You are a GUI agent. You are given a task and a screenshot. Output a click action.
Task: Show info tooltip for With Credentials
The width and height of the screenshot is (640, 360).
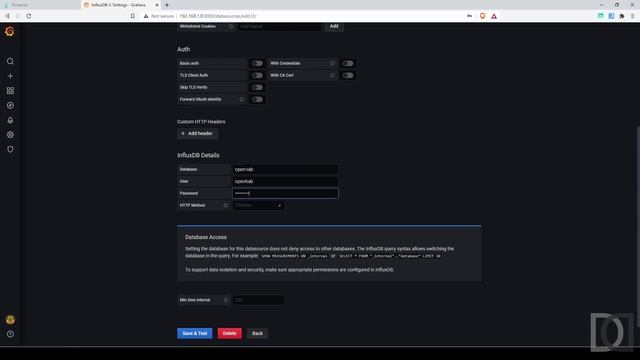(x=332, y=63)
